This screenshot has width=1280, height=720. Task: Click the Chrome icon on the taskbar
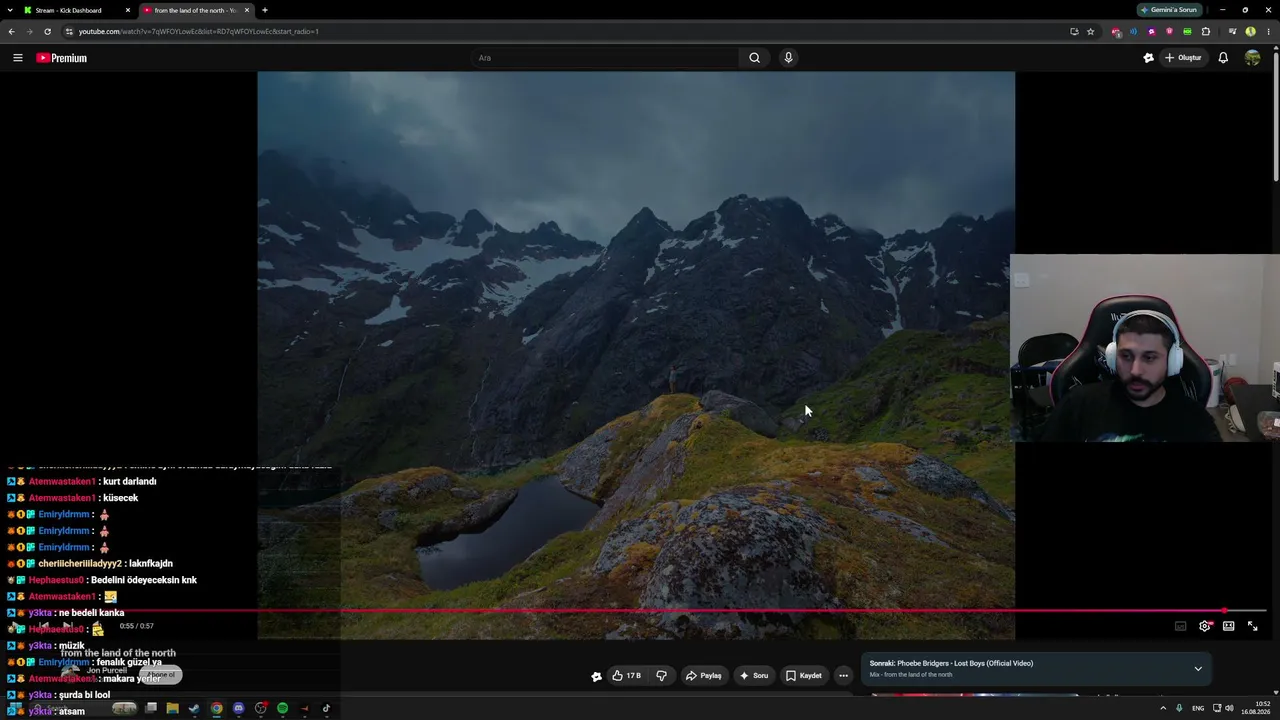coord(216,709)
